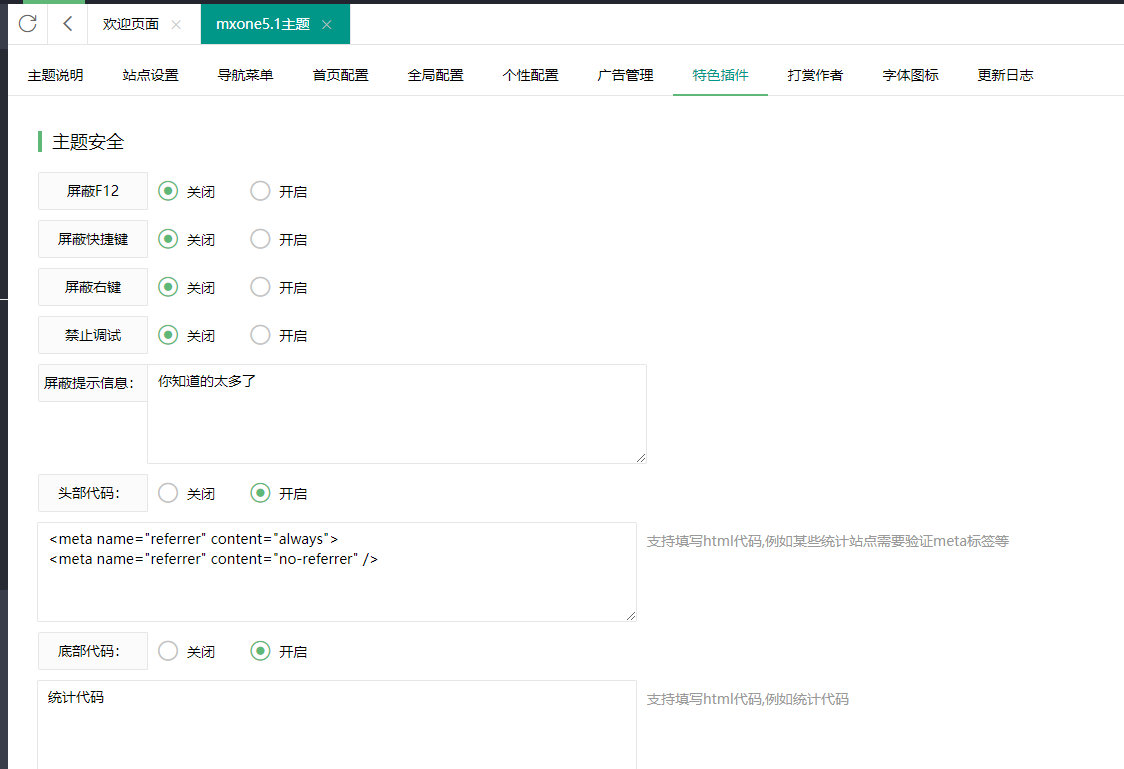This screenshot has height=769, width=1124.
Task: Enable 屏蔽右键 with 开启 radio
Action: click(260, 287)
